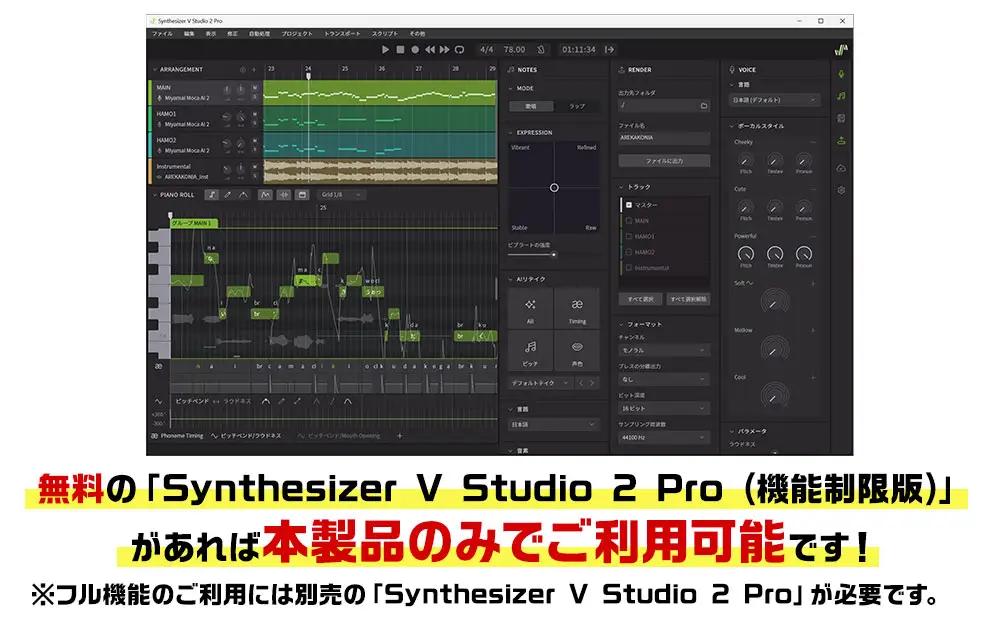This screenshot has height=620, width=1000.
Task: Open the 自動処理 menu
Action: 259,33
